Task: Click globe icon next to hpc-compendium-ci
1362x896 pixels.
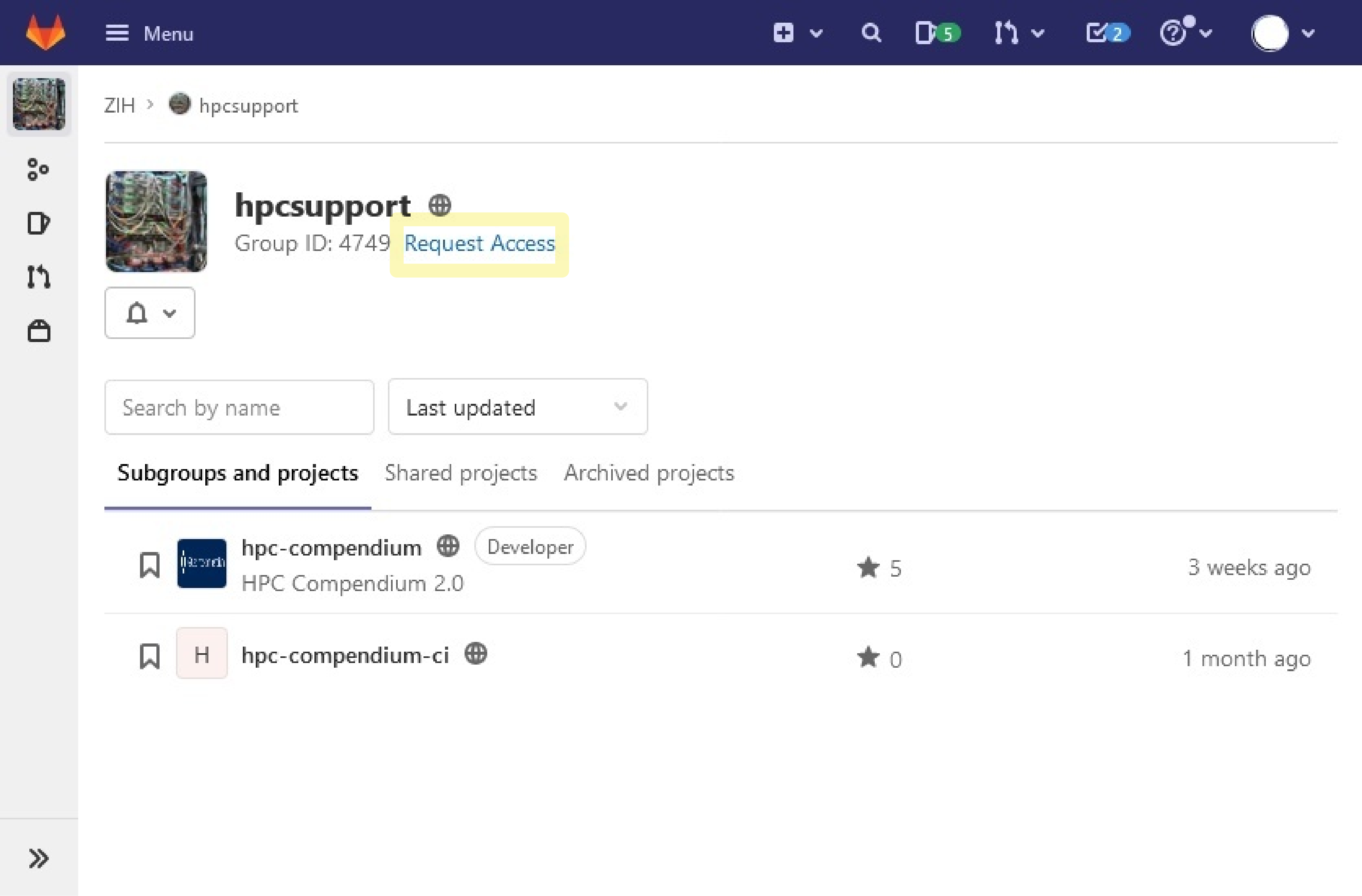Action: coord(476,653)
